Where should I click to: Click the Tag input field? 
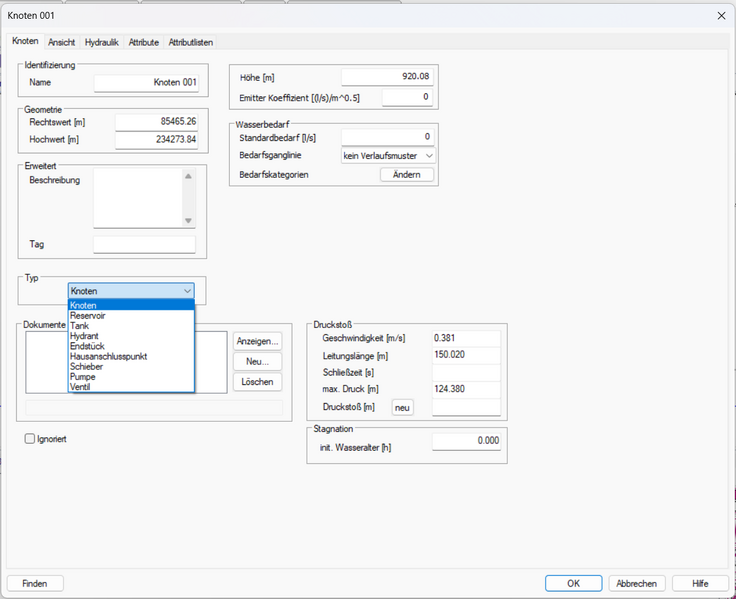[144, 244]
